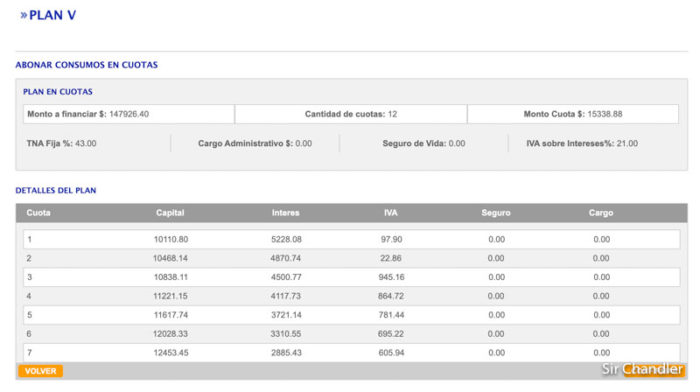Select interest cell 5228.08
Image resolution: width=700 pixels, height=392 pixels.
(x=286, y=240)
